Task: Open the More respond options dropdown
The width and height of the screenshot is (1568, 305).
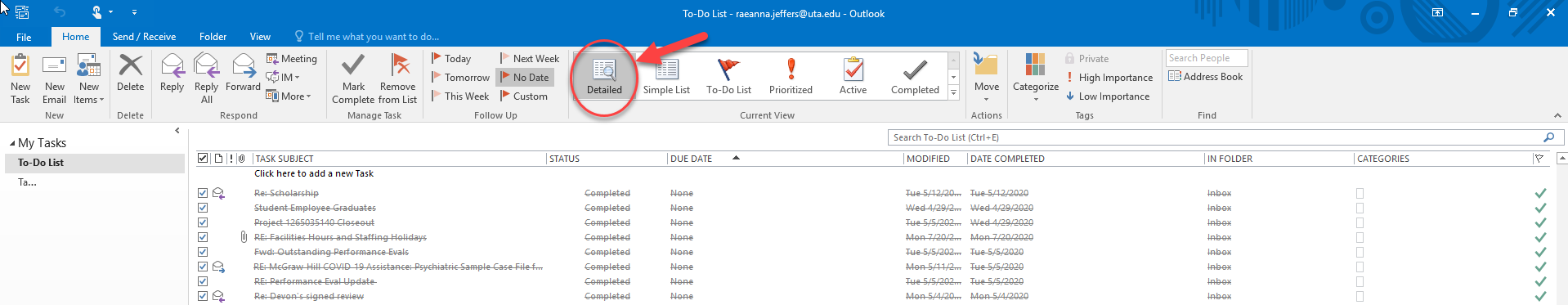Action: 289,96
